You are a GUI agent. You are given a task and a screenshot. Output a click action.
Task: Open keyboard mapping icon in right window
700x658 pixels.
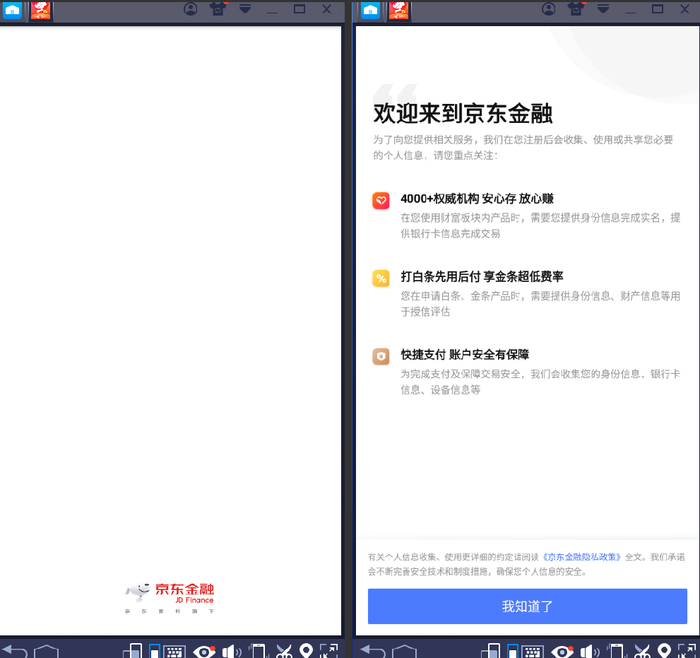click(x=532, y=651)
